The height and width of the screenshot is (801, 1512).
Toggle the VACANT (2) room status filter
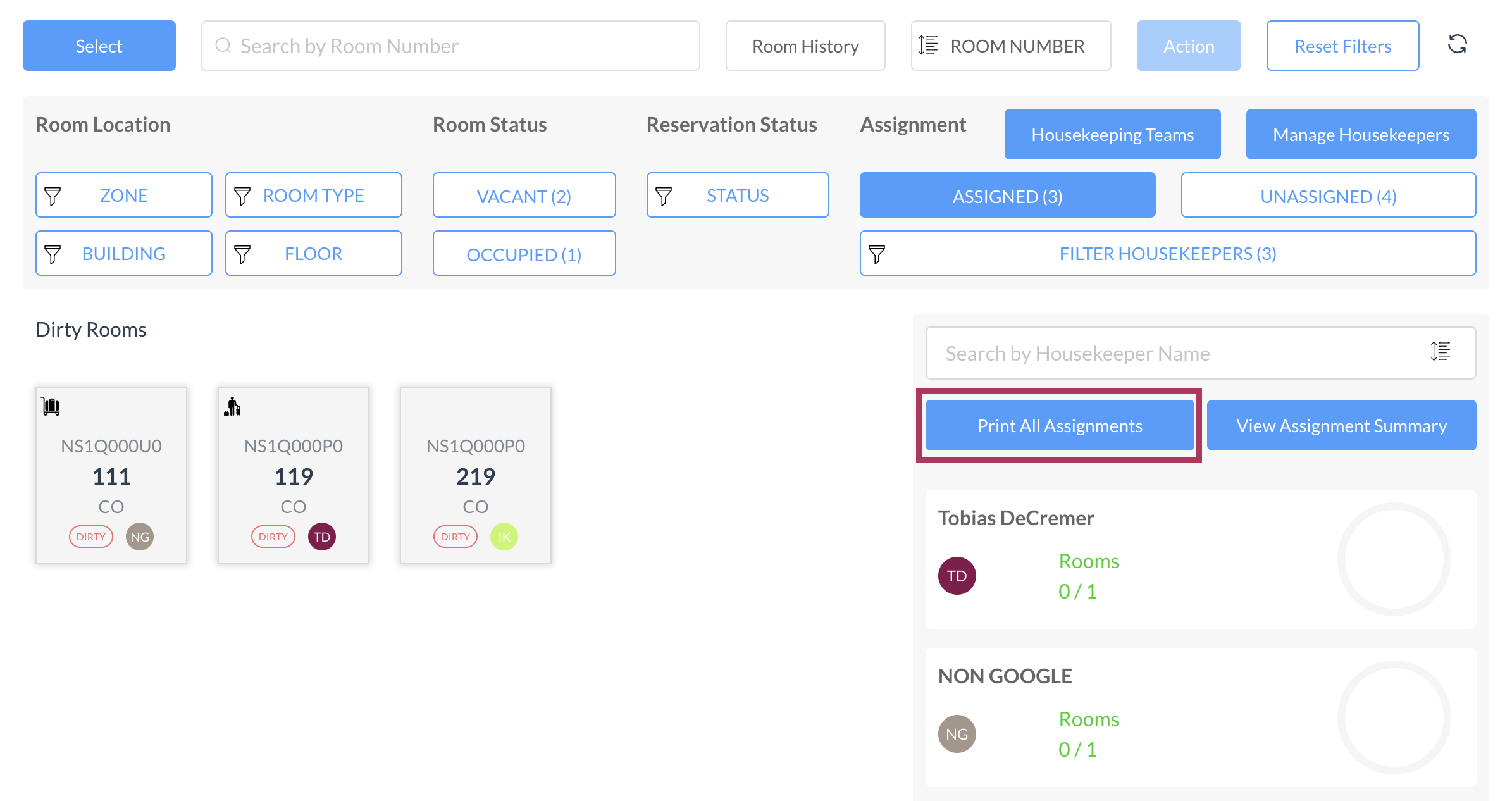click(524, 196)
